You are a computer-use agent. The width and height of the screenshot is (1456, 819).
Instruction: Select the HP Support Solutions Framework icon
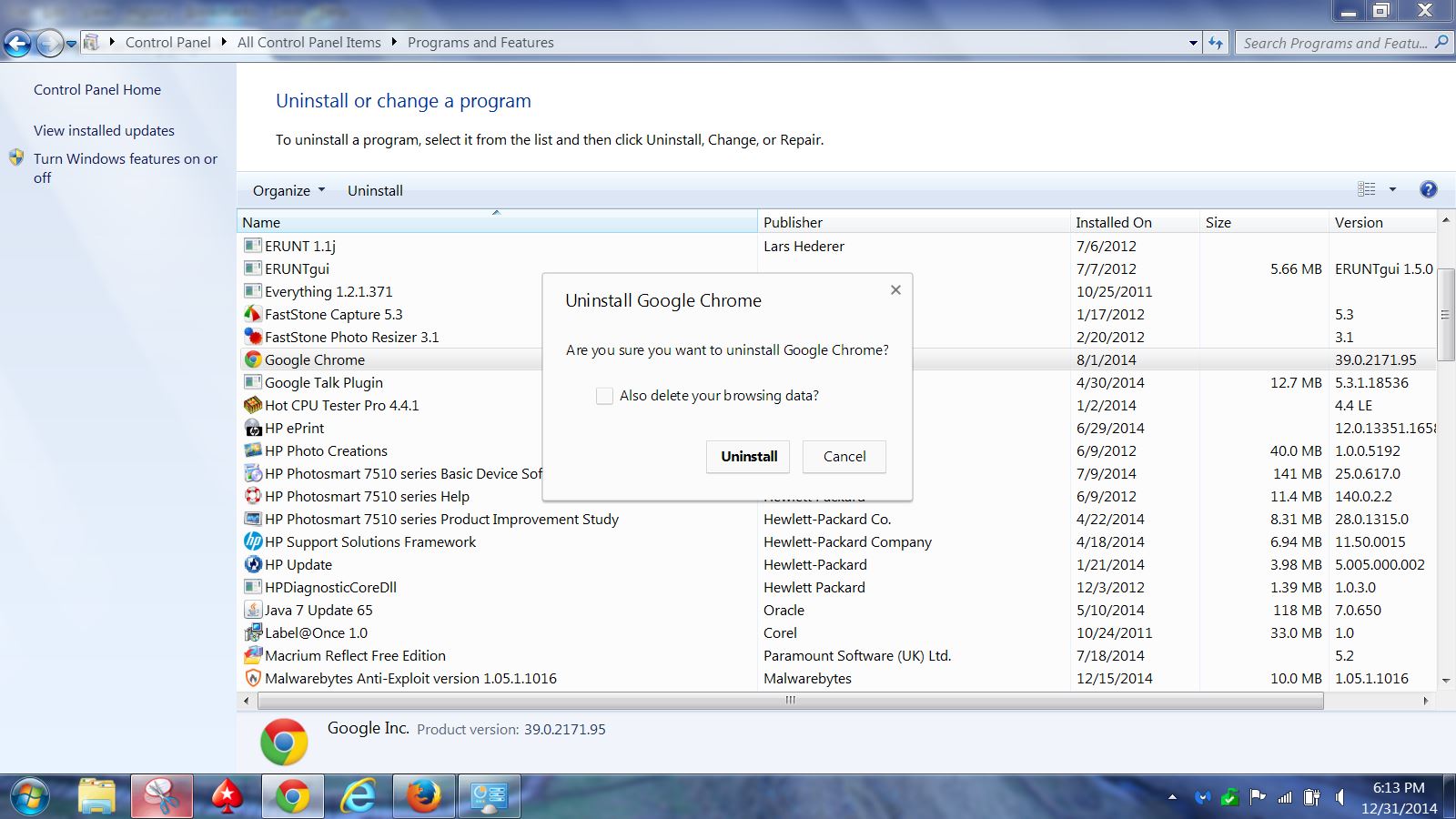(253, 541)
